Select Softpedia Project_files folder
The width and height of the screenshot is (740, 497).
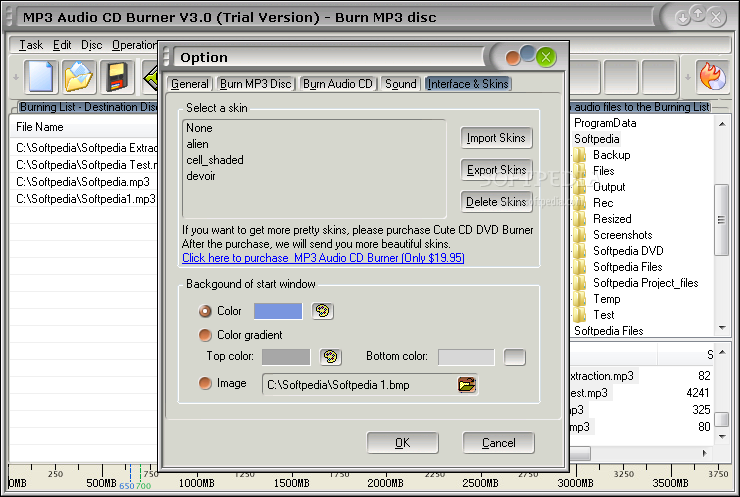tap(646, 283)
